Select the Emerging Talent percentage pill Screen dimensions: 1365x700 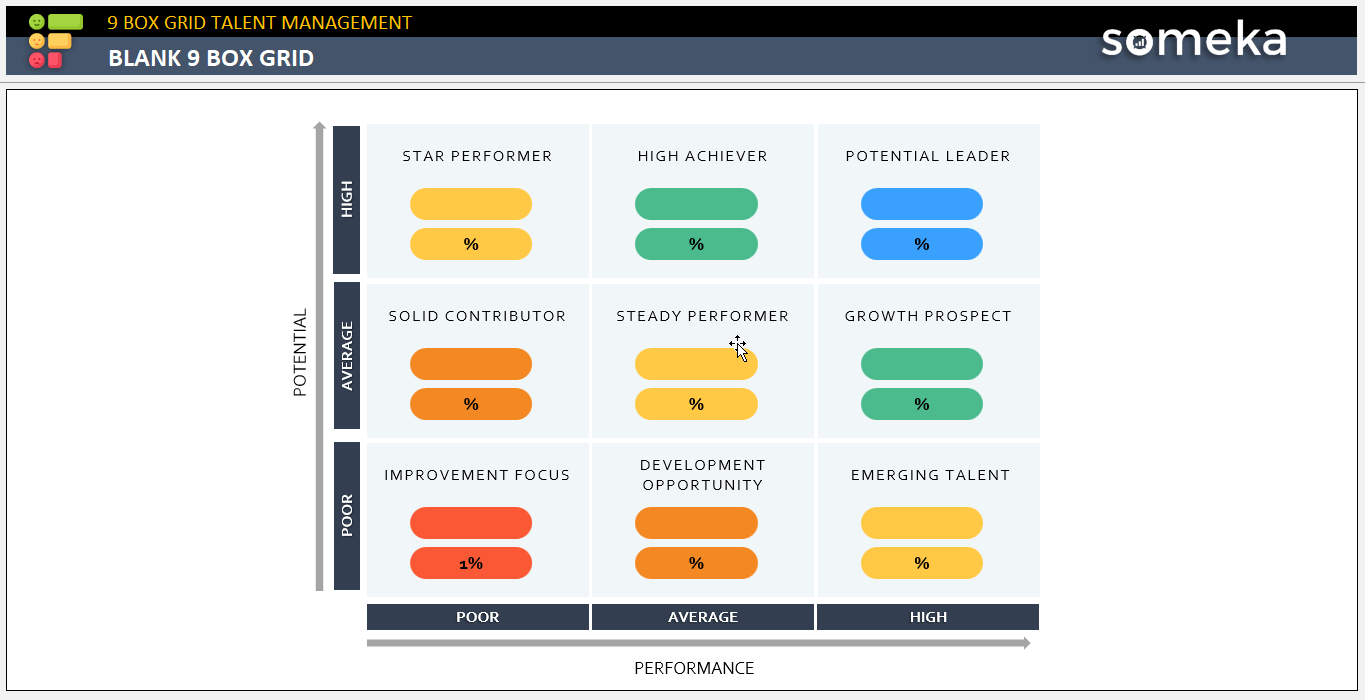[x=921, y=563]
